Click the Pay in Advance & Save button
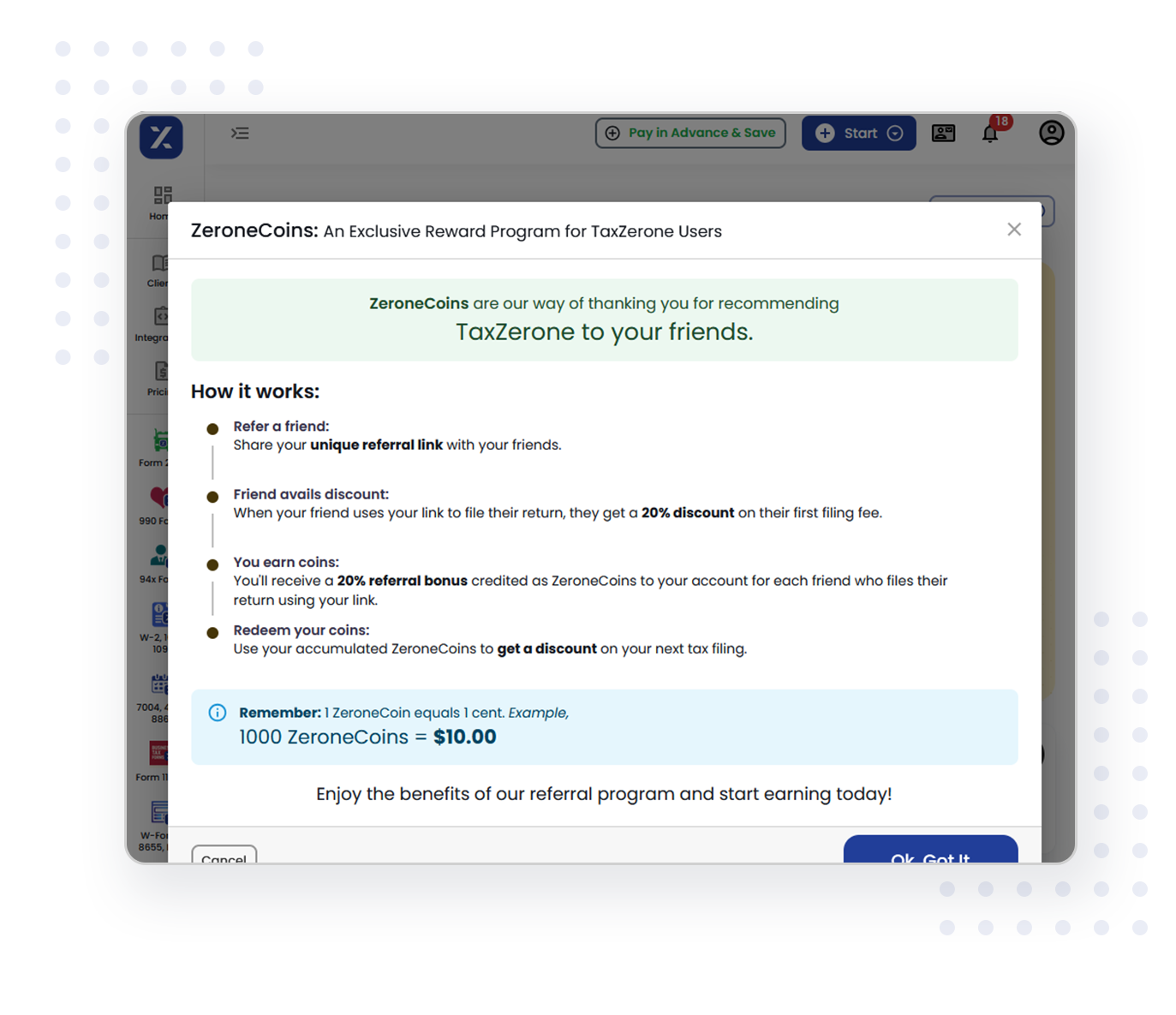The width and height of the screenshot is (1176, 1015). tap(690, 133)
